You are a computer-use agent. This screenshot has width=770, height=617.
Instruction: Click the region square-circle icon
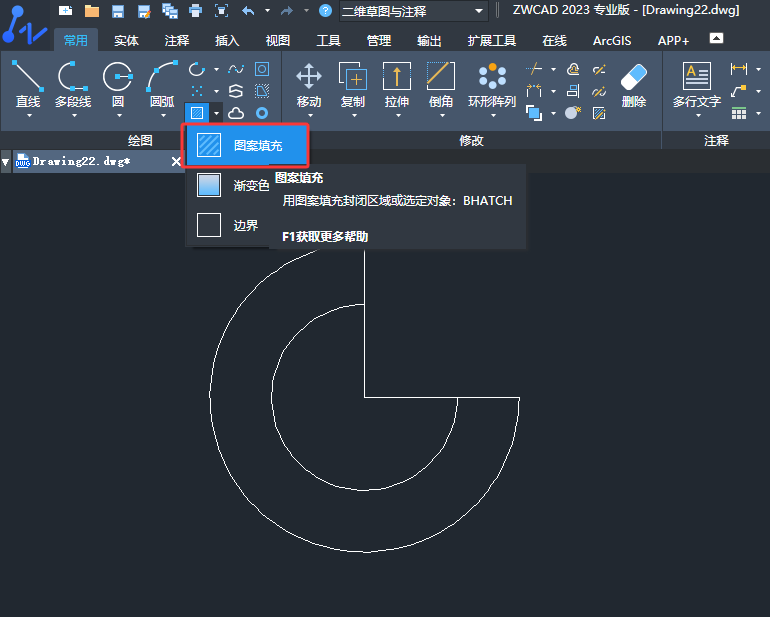tap(262, 69)
